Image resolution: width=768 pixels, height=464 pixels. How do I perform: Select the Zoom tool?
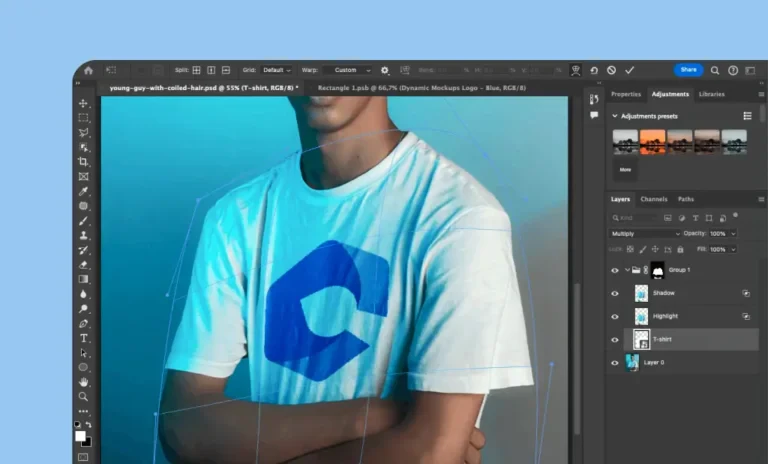click(x=83, y=396)
